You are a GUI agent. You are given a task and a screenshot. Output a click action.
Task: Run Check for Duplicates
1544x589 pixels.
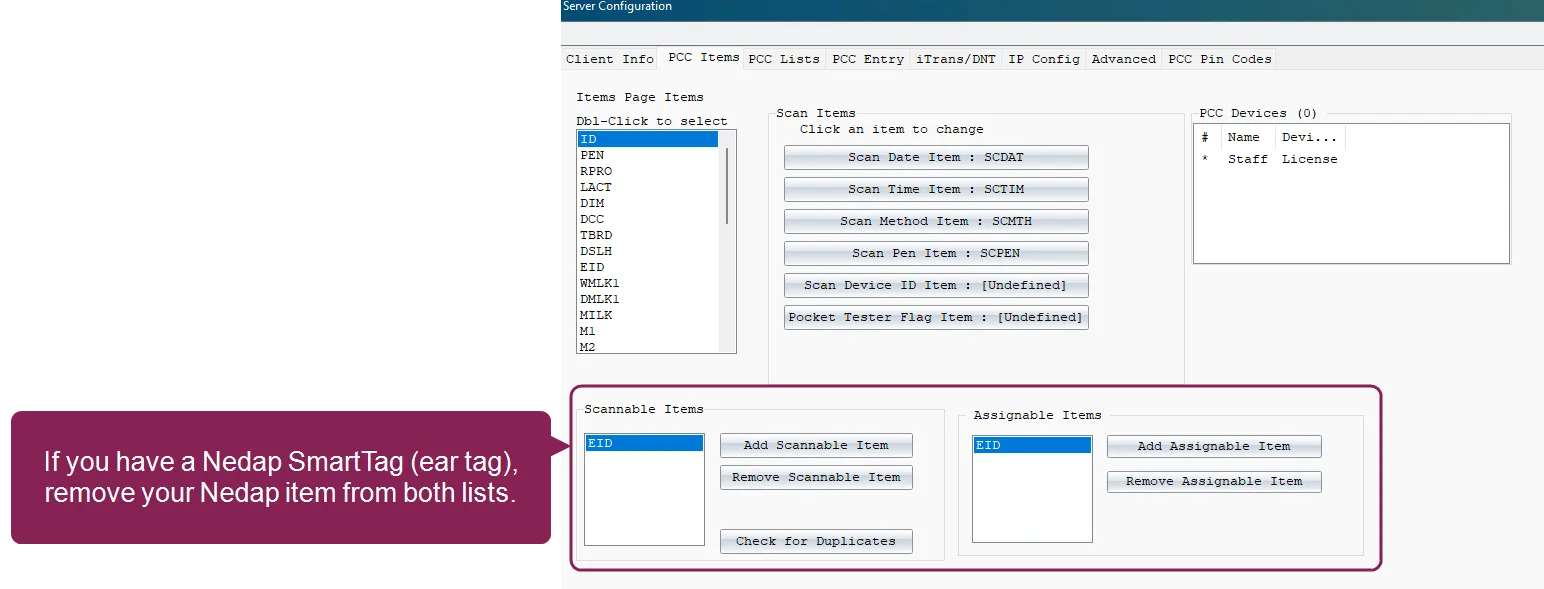point(816,542)
